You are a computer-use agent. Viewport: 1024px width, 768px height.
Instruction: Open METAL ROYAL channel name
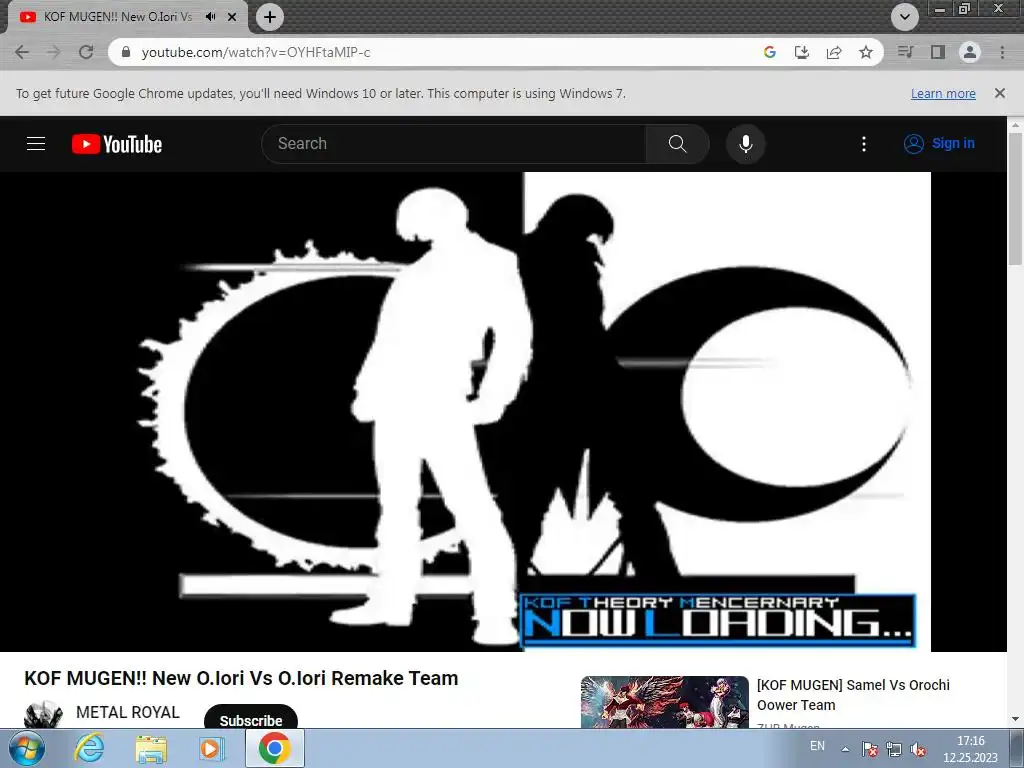tap(128, 712)
